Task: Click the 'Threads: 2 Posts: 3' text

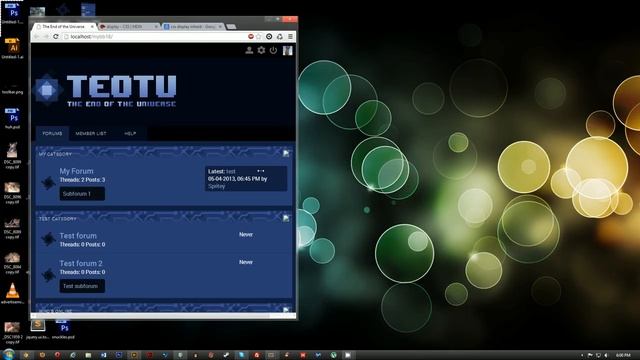Action: click(82, 180)
